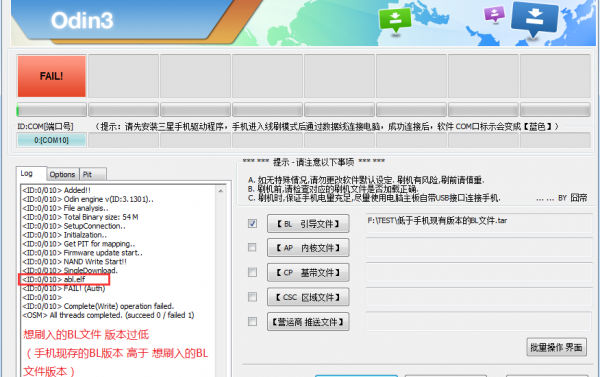Screen dimensions: 600x377
Task: Click the BL 引导文件 button
Action: 308,224
